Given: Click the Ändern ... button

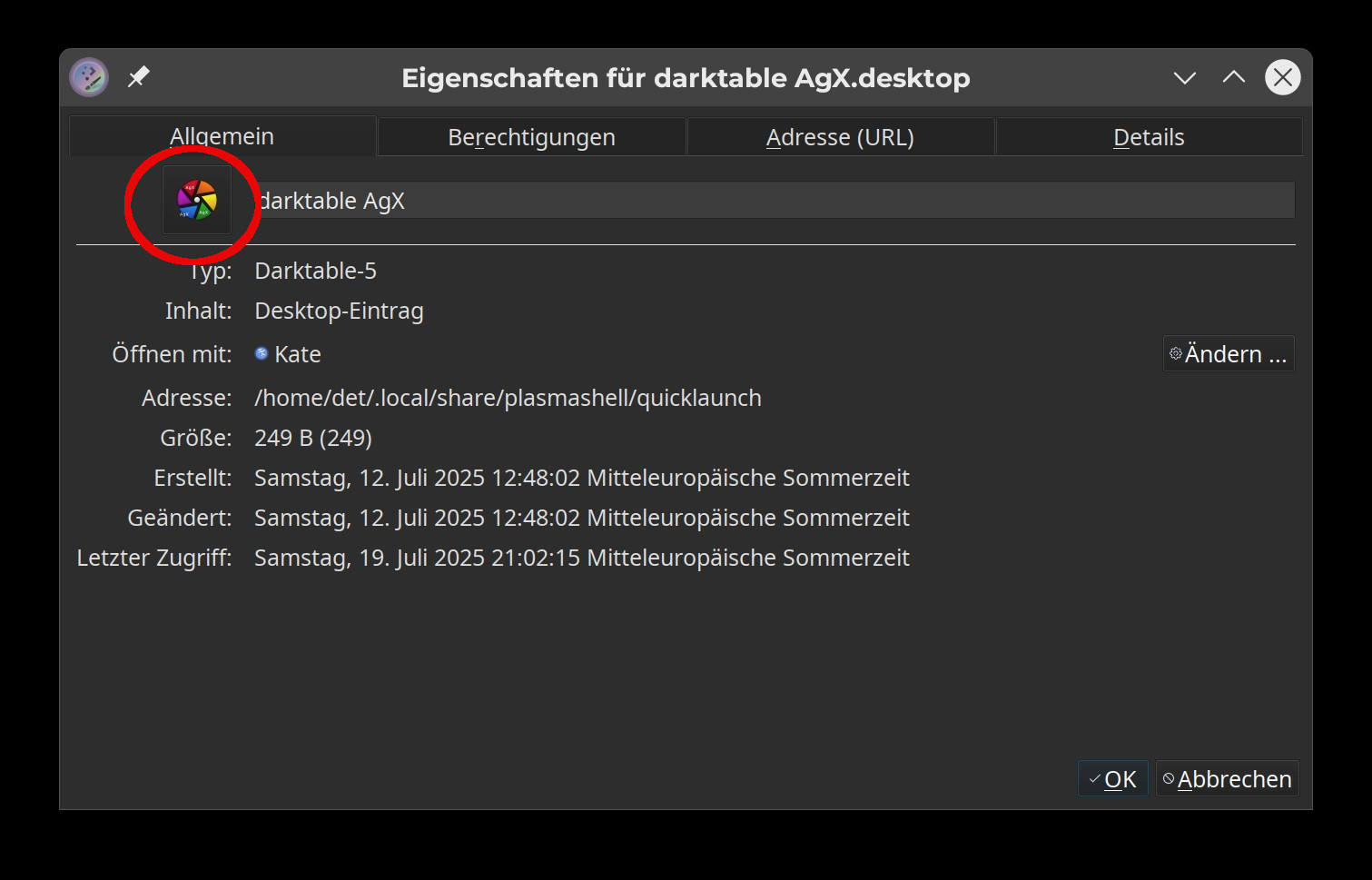Looking at the screenshot, I should pos(1229,353).
